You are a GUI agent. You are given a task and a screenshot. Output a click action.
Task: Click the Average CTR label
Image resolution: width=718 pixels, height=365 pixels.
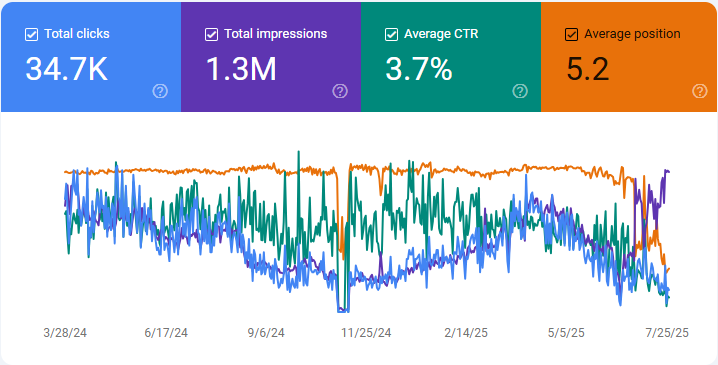[441, 34]
